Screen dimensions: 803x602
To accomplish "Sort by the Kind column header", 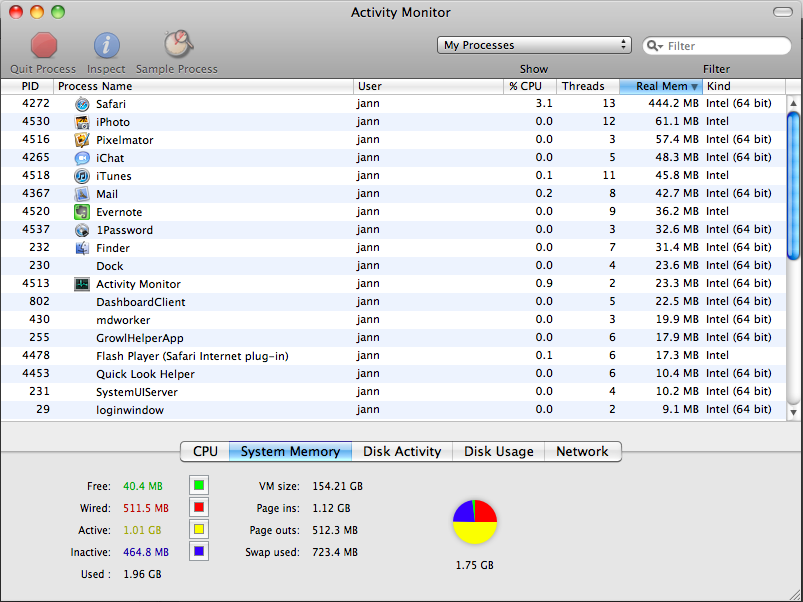I will click(x=744, y=86).
